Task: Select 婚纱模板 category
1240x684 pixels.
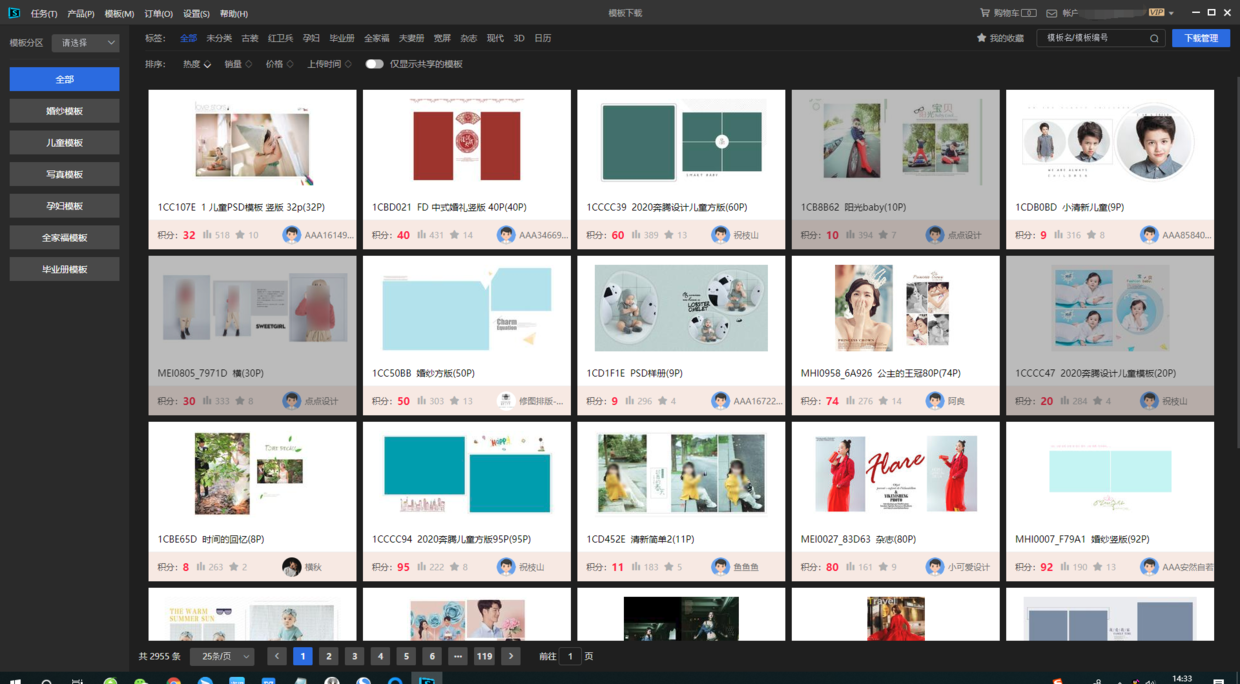Action: click(64, 111)
